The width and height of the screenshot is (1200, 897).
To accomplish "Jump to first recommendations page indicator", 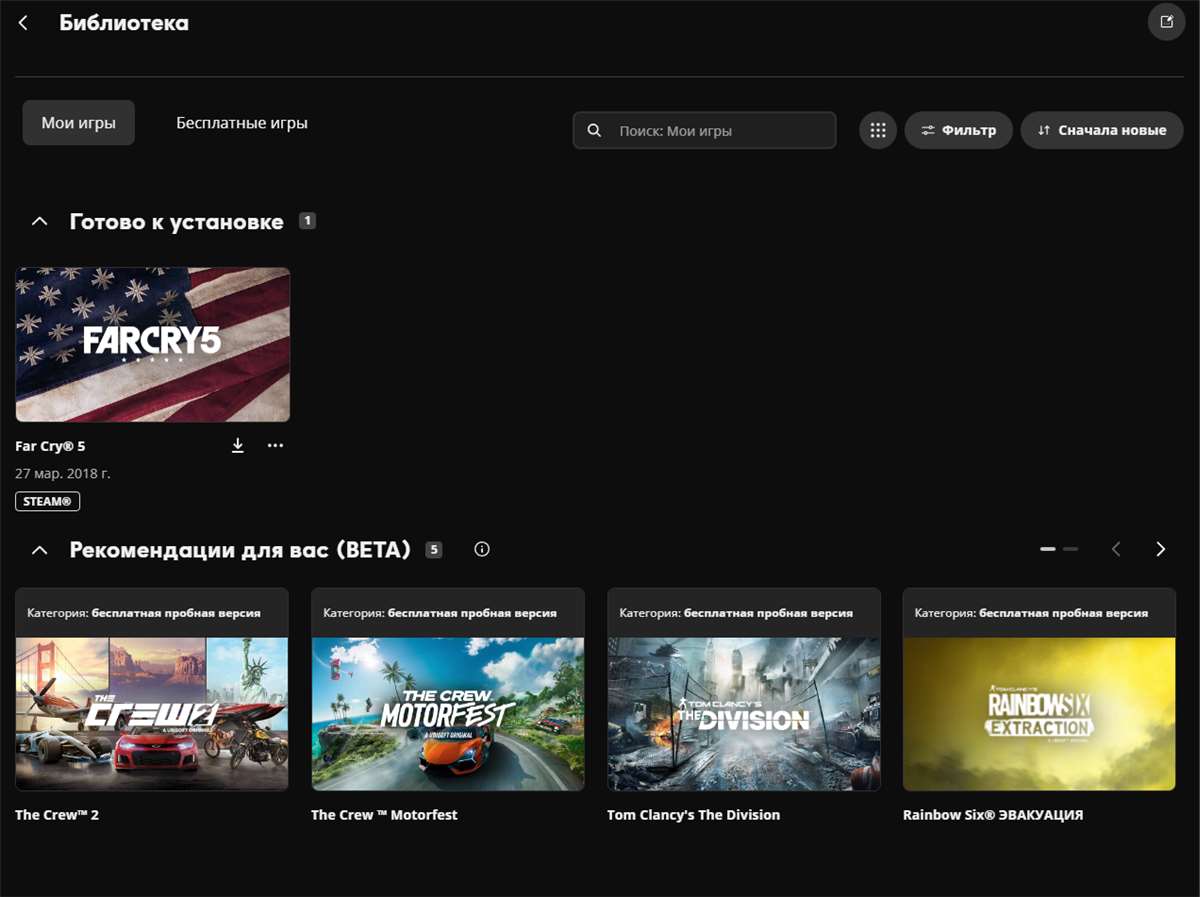I will pos(1048,549).
